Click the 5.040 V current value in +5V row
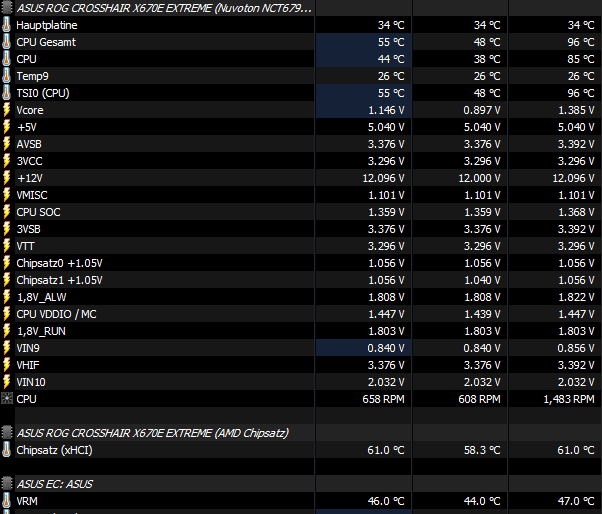602x514 pixels. pyautogui.click(x=386, y=127)
